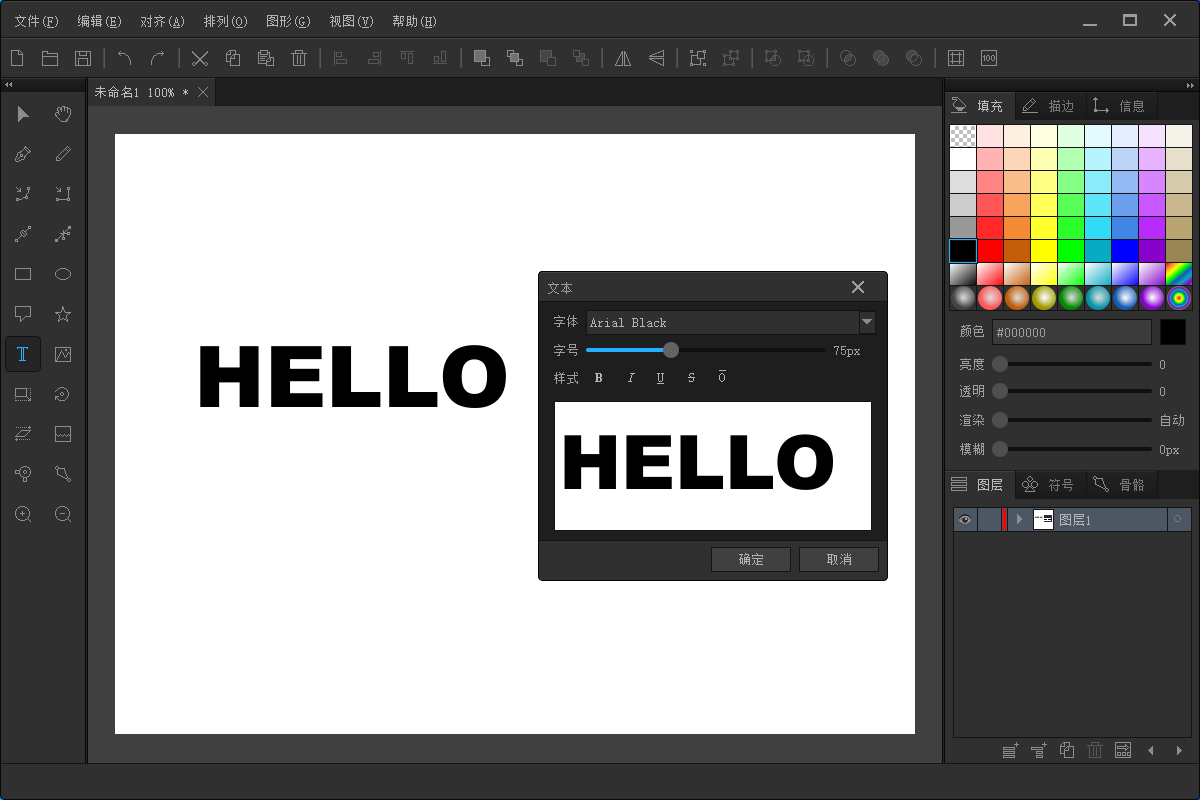Open the Arial Black font dropdown
The width and height of the screenshot is (1200, 800).
(867, 322)
